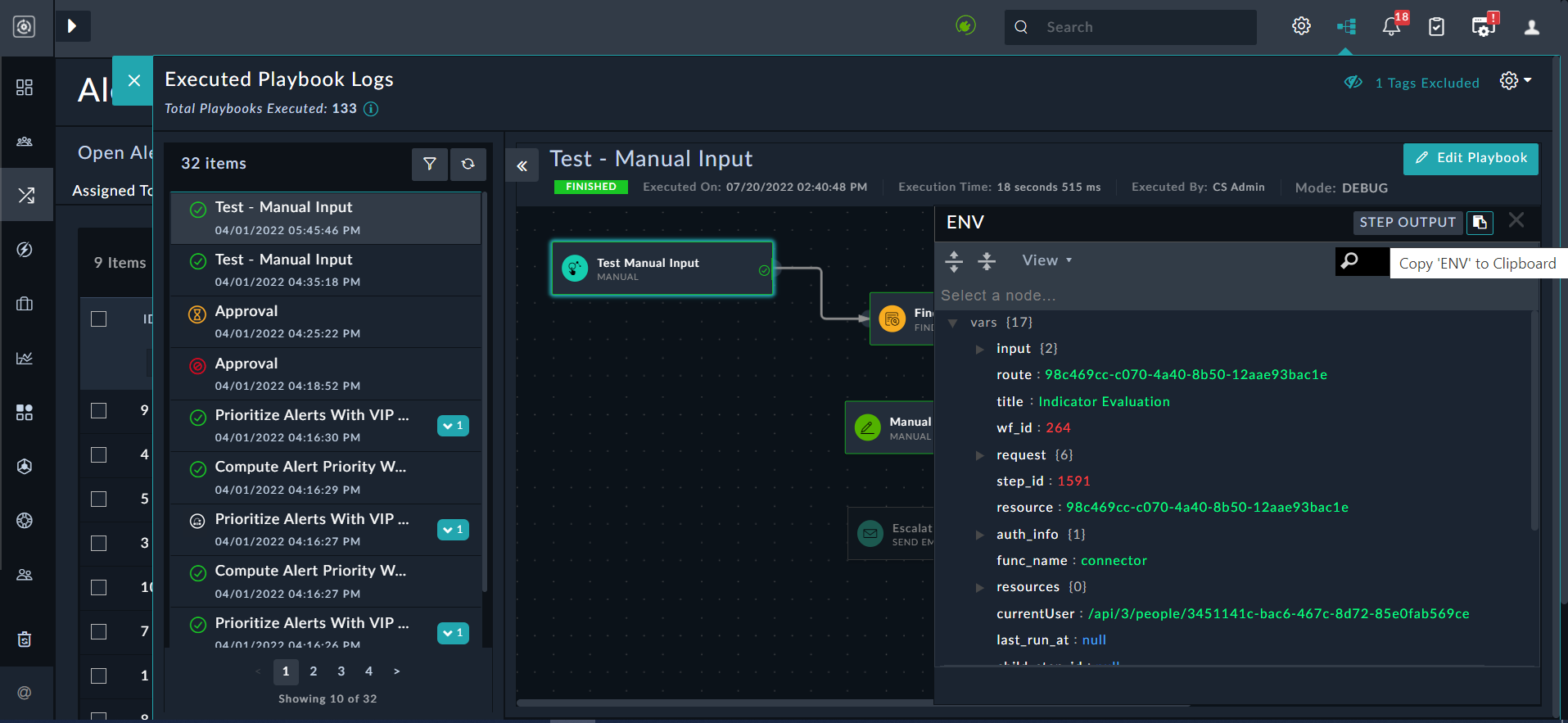Refresh the executed playbook list

[468, 164]
